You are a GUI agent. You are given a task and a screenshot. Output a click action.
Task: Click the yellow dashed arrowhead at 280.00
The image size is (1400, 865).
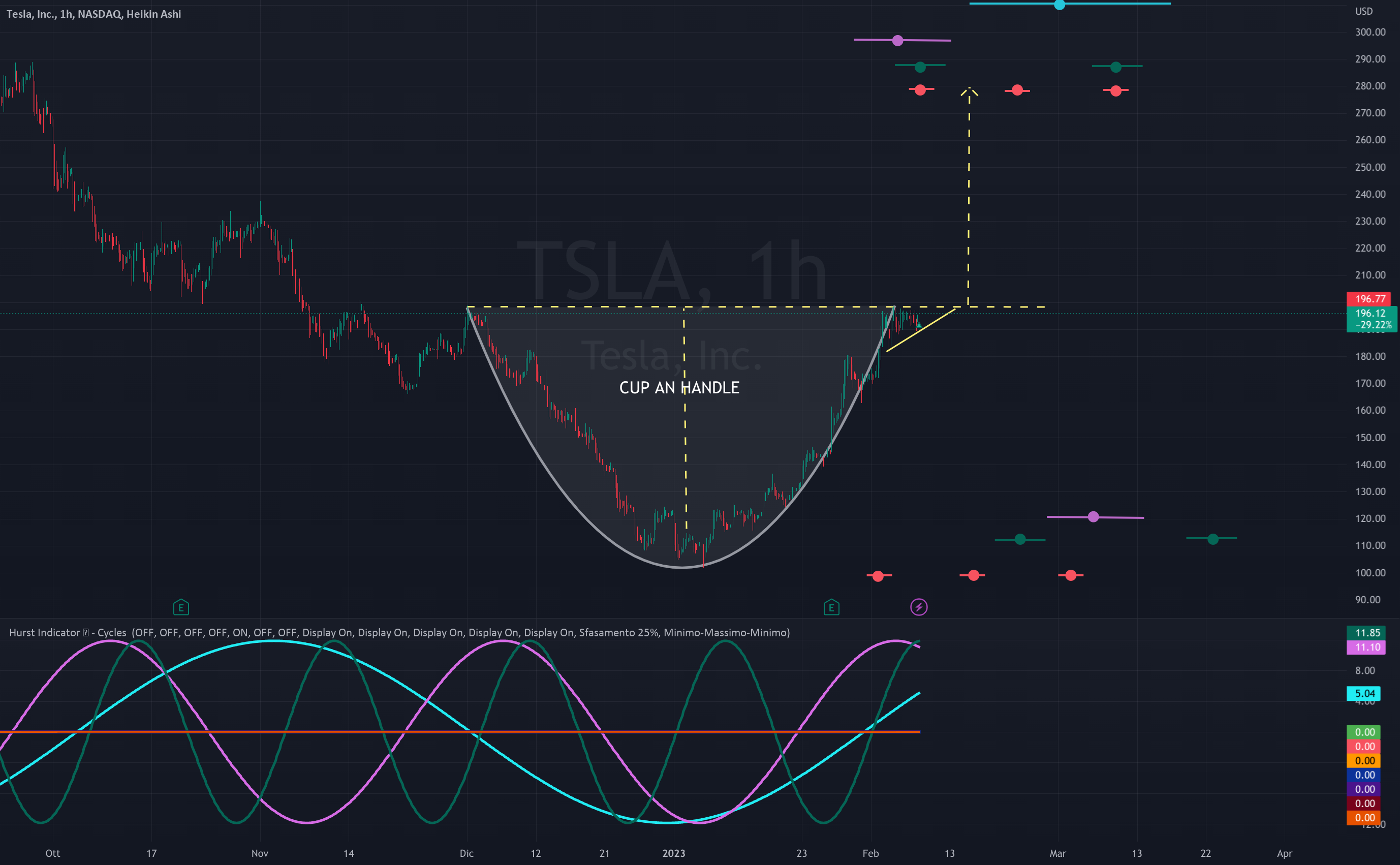pyautogui.click(x=970, y=90)
